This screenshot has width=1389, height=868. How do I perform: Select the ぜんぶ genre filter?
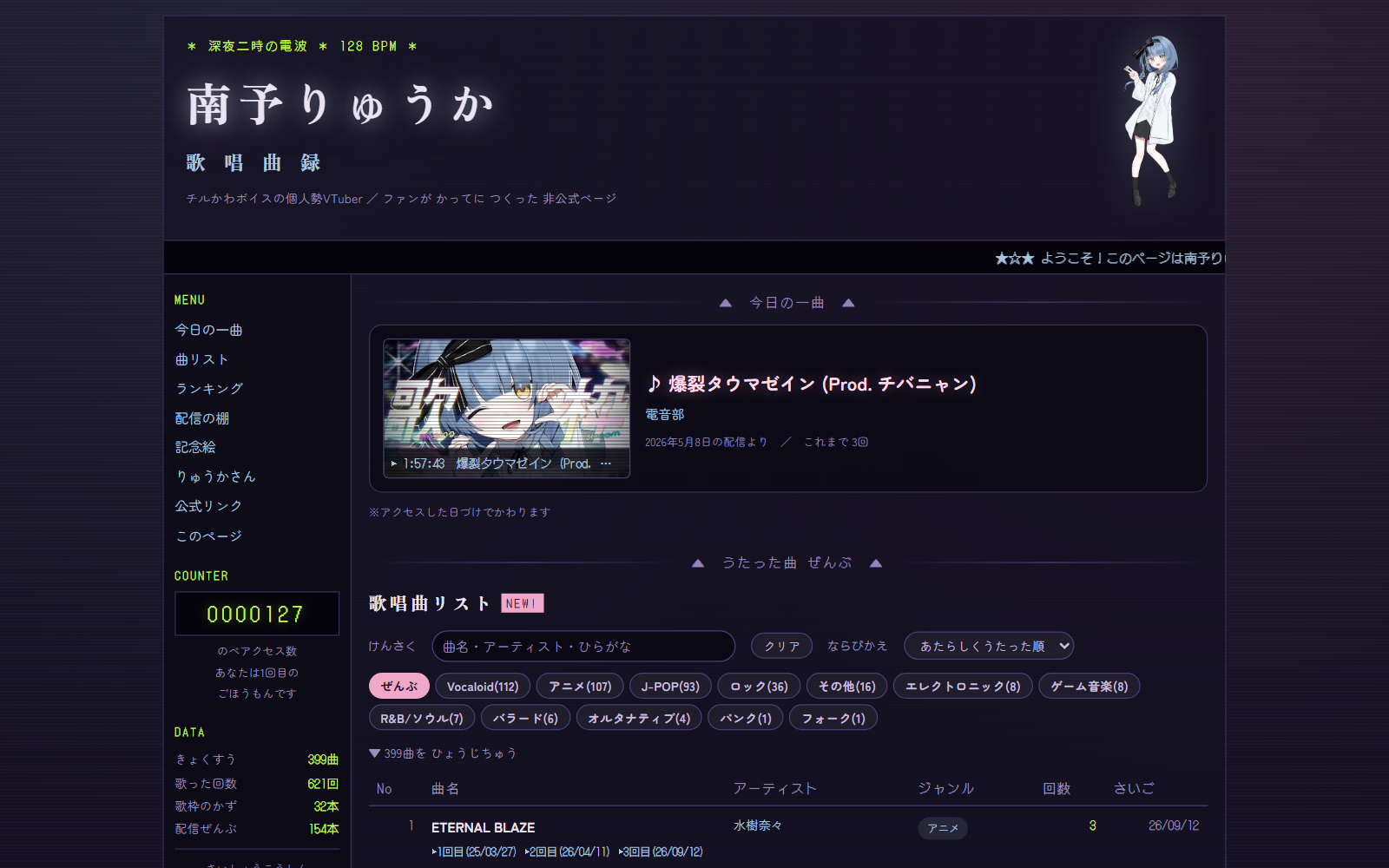[399, 686]
